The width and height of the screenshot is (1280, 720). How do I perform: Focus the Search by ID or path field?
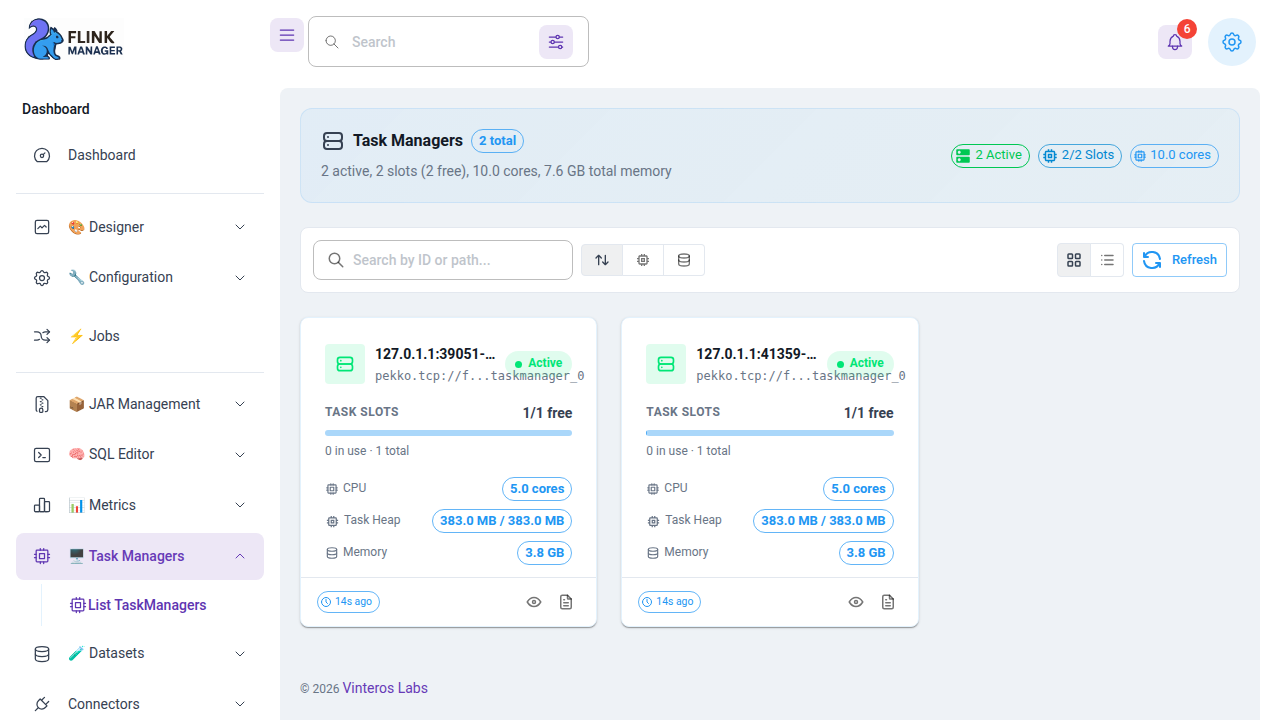tap(443, 260)
